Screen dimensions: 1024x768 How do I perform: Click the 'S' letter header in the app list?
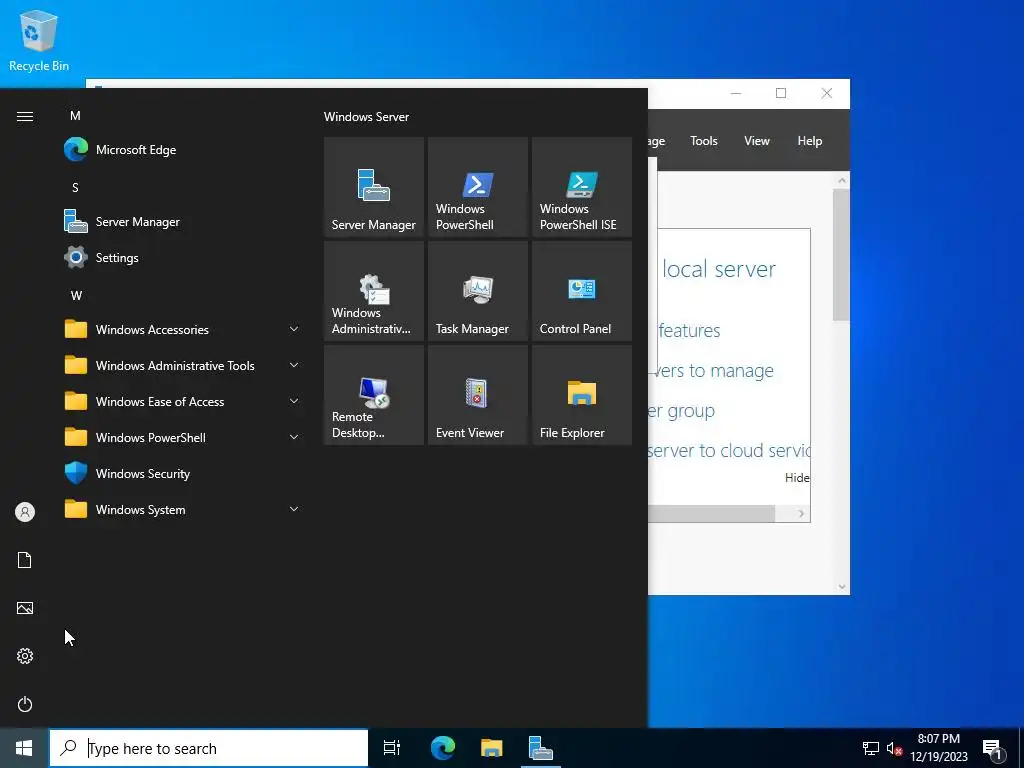[x=75, y=187]
